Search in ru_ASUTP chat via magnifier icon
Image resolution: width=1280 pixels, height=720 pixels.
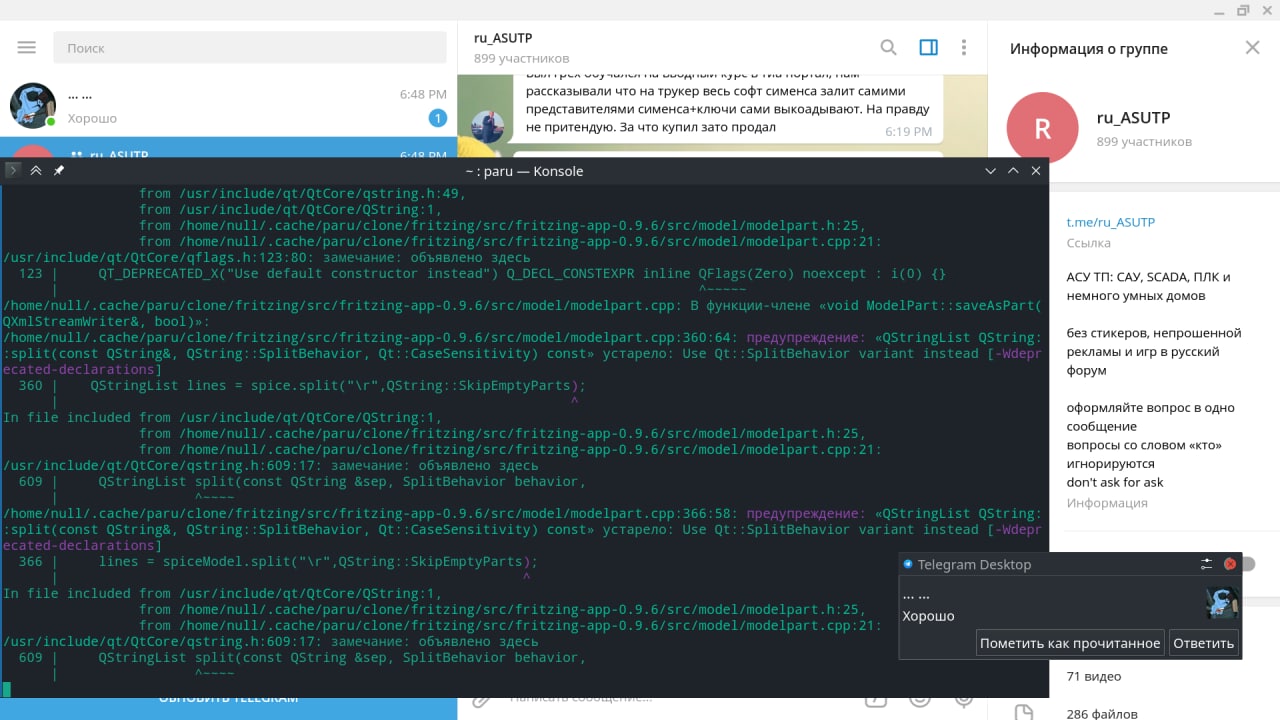coord(888,47)
